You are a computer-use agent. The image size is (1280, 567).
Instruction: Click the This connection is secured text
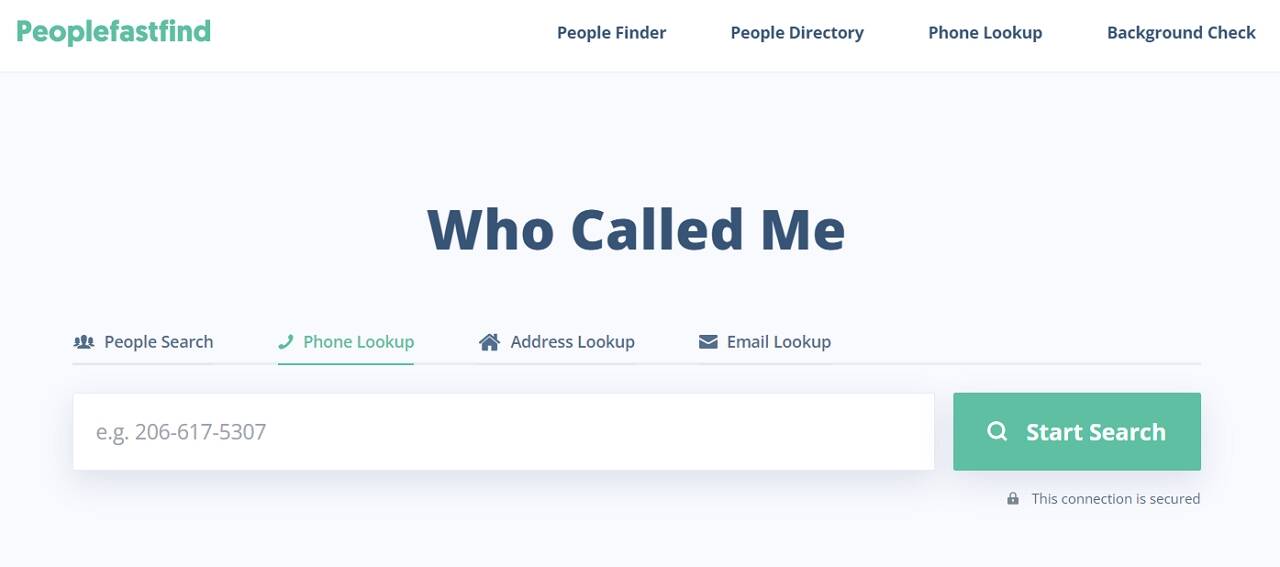click(1116, 499)
